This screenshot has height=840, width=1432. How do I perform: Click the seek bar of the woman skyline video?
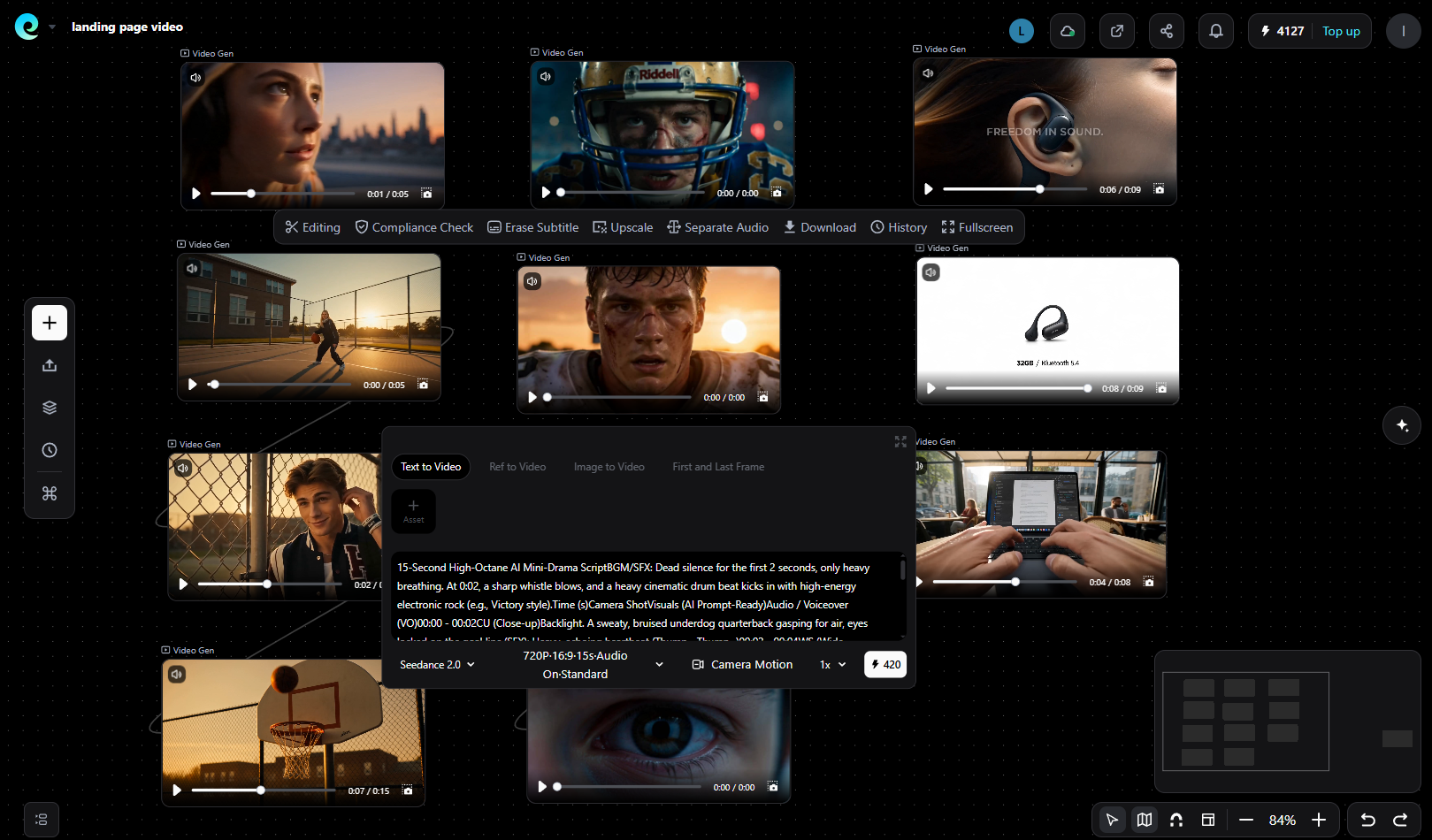(283, 194)
